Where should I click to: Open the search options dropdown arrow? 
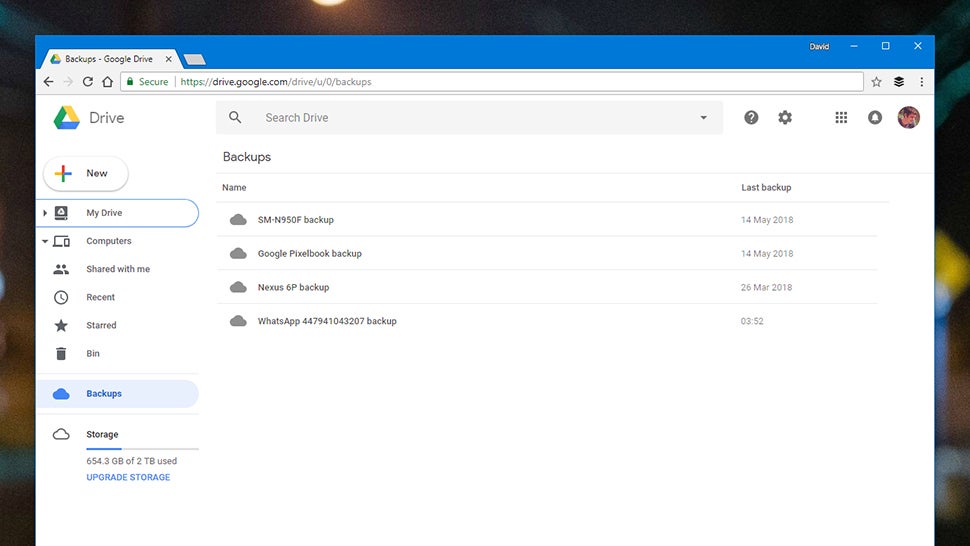pos(703,117)
